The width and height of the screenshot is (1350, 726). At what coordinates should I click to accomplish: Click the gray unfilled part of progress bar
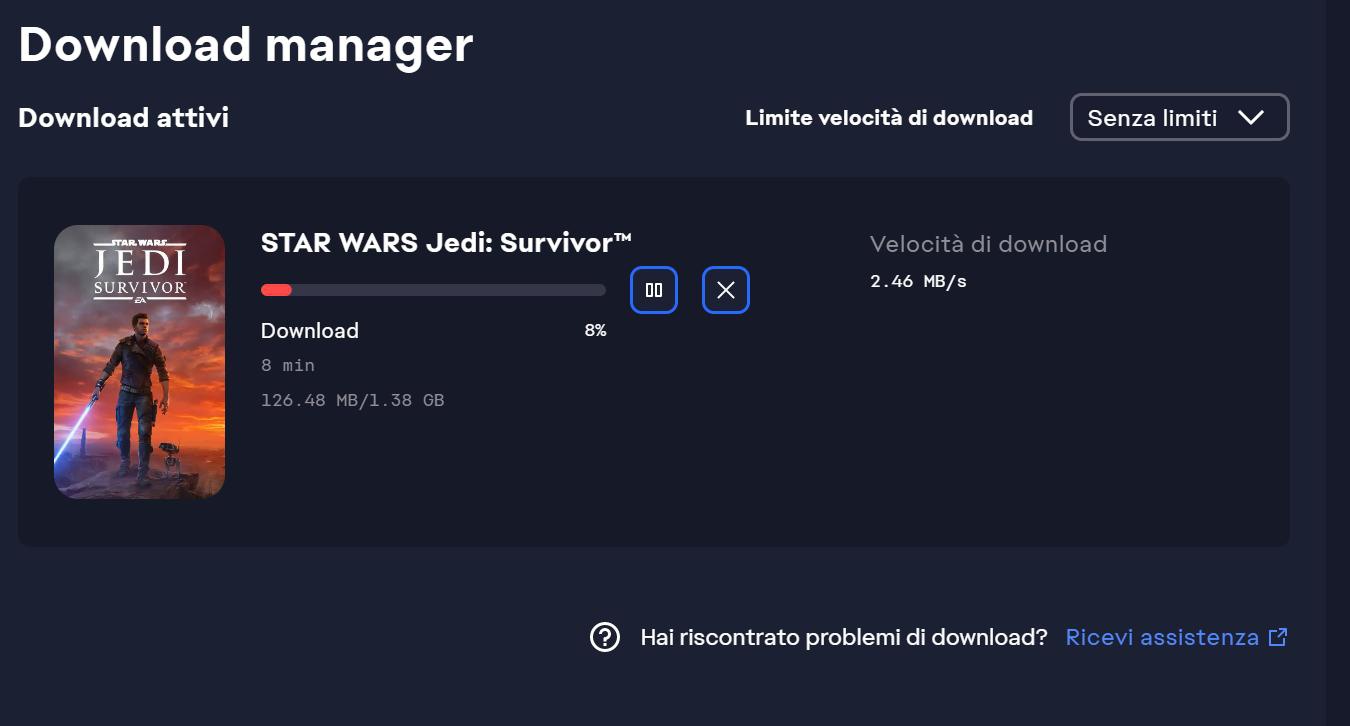pos(450,290)
